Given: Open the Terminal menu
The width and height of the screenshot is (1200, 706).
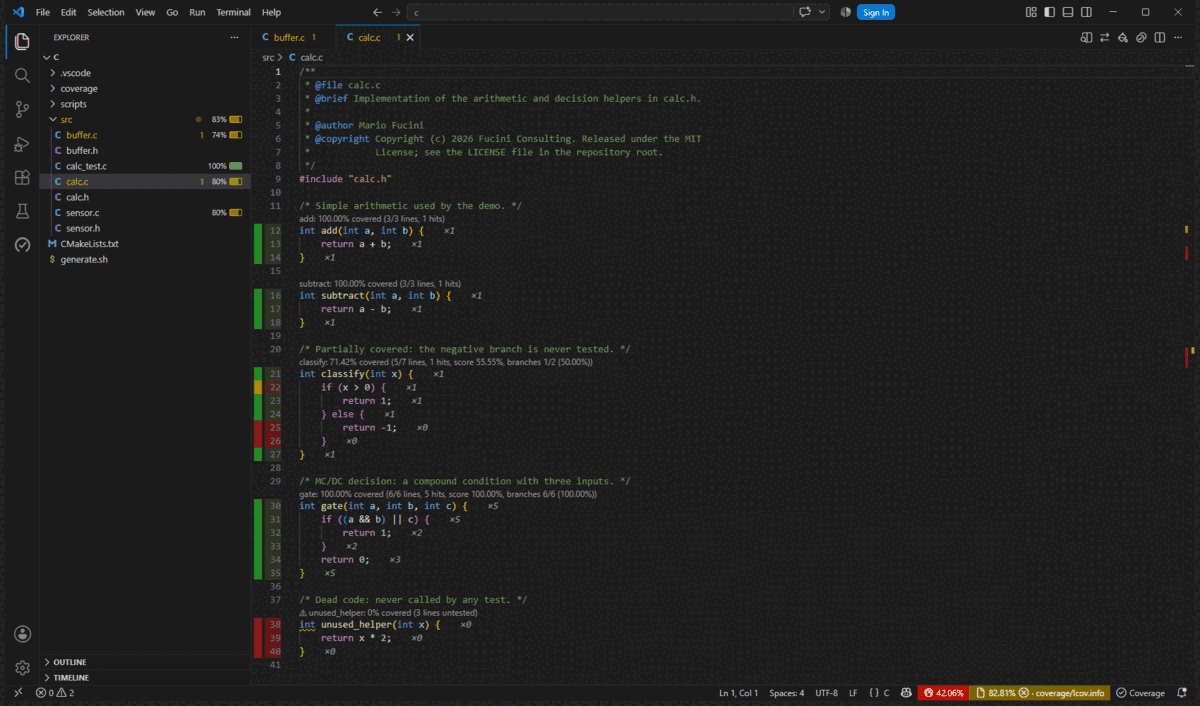Looking at the screenshot, I should click(x=234, y=12).
